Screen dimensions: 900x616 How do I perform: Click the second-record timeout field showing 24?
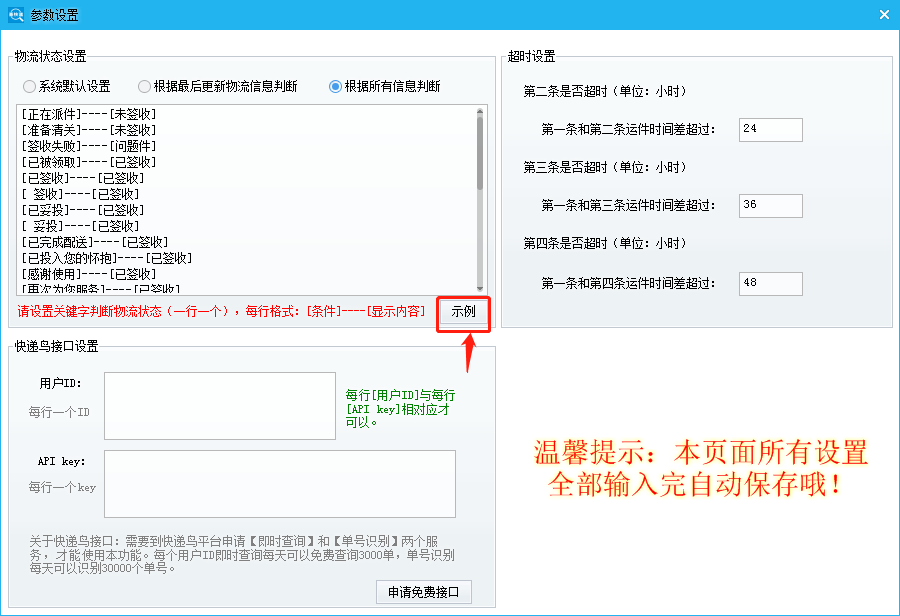coord(770,130)
